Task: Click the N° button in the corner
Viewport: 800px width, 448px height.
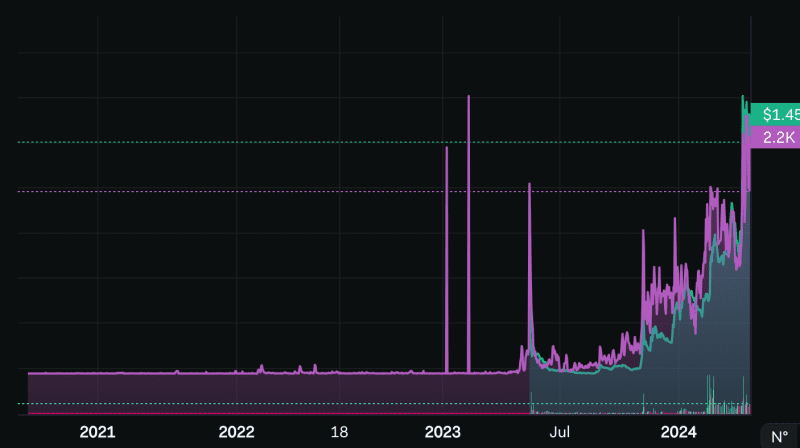Action: click(x=780, y=436)
